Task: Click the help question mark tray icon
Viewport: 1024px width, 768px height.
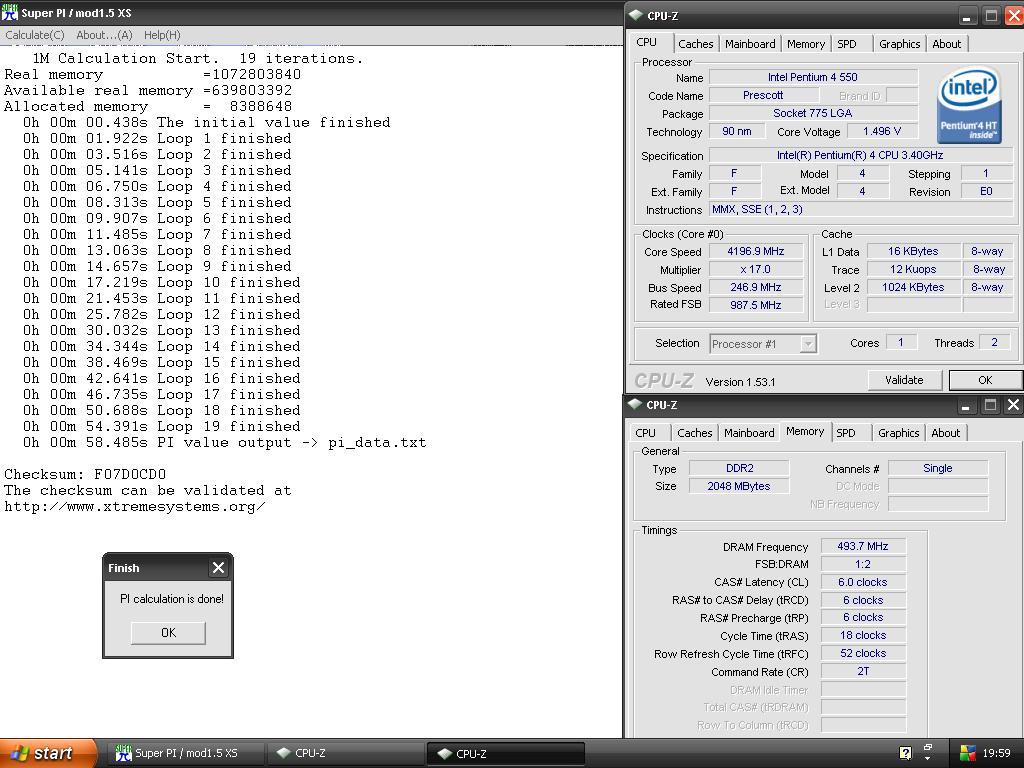Action: click(x=905, y=753)
